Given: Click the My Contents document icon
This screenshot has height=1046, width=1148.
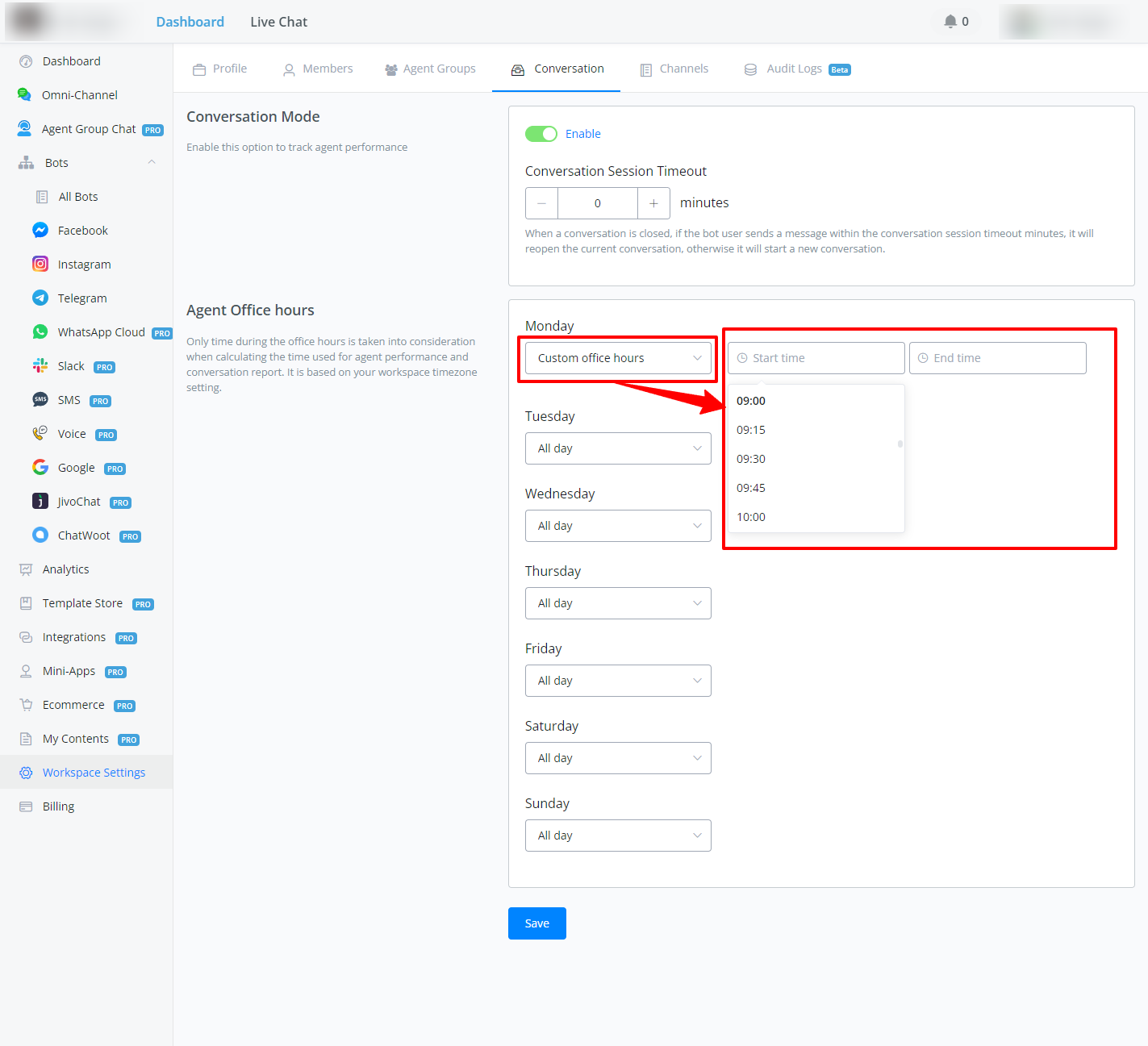Looking at the screenshot, I should (x=26, y=739).
